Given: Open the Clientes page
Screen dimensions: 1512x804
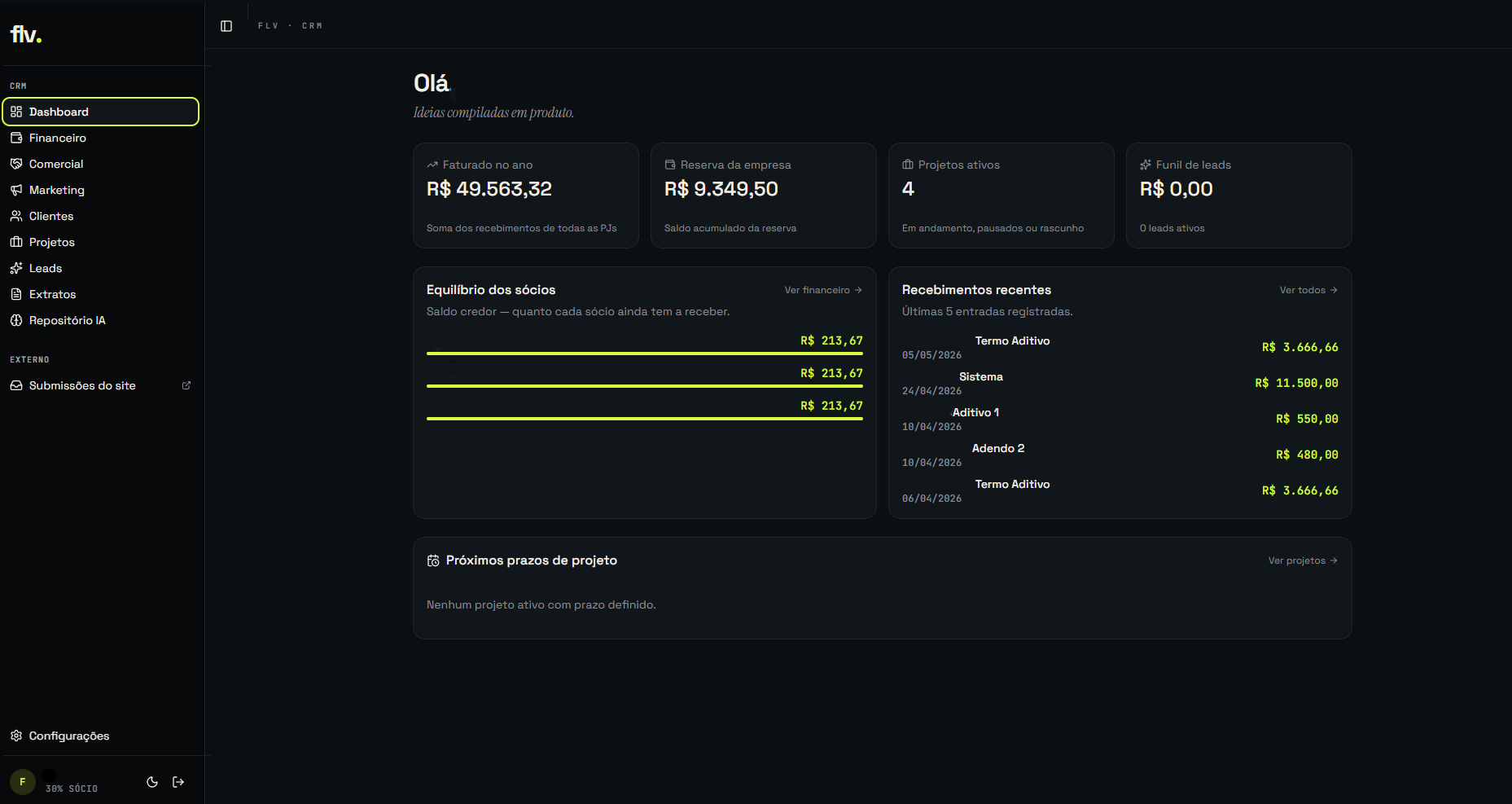Looking at the screenshot, I should pyautogui.click(x=101, y=216).
